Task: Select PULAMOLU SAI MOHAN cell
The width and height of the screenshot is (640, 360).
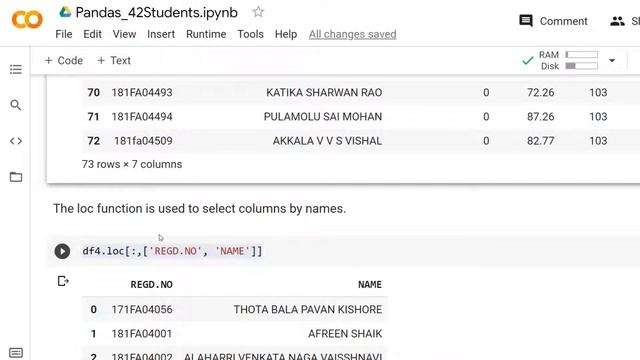Action: [x=323, y=116]
